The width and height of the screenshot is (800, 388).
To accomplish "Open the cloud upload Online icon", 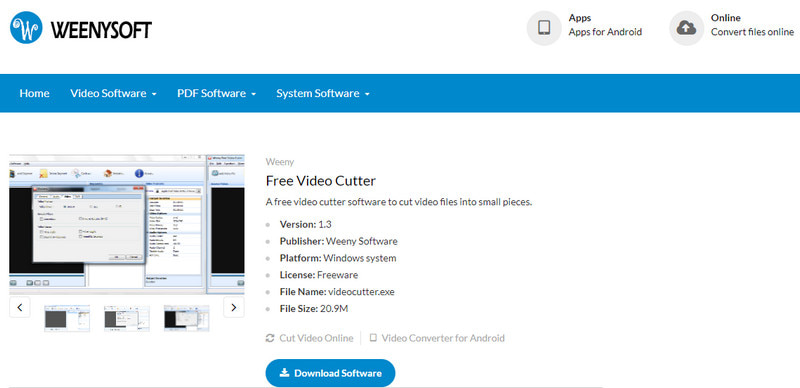I will click(686, 28).
